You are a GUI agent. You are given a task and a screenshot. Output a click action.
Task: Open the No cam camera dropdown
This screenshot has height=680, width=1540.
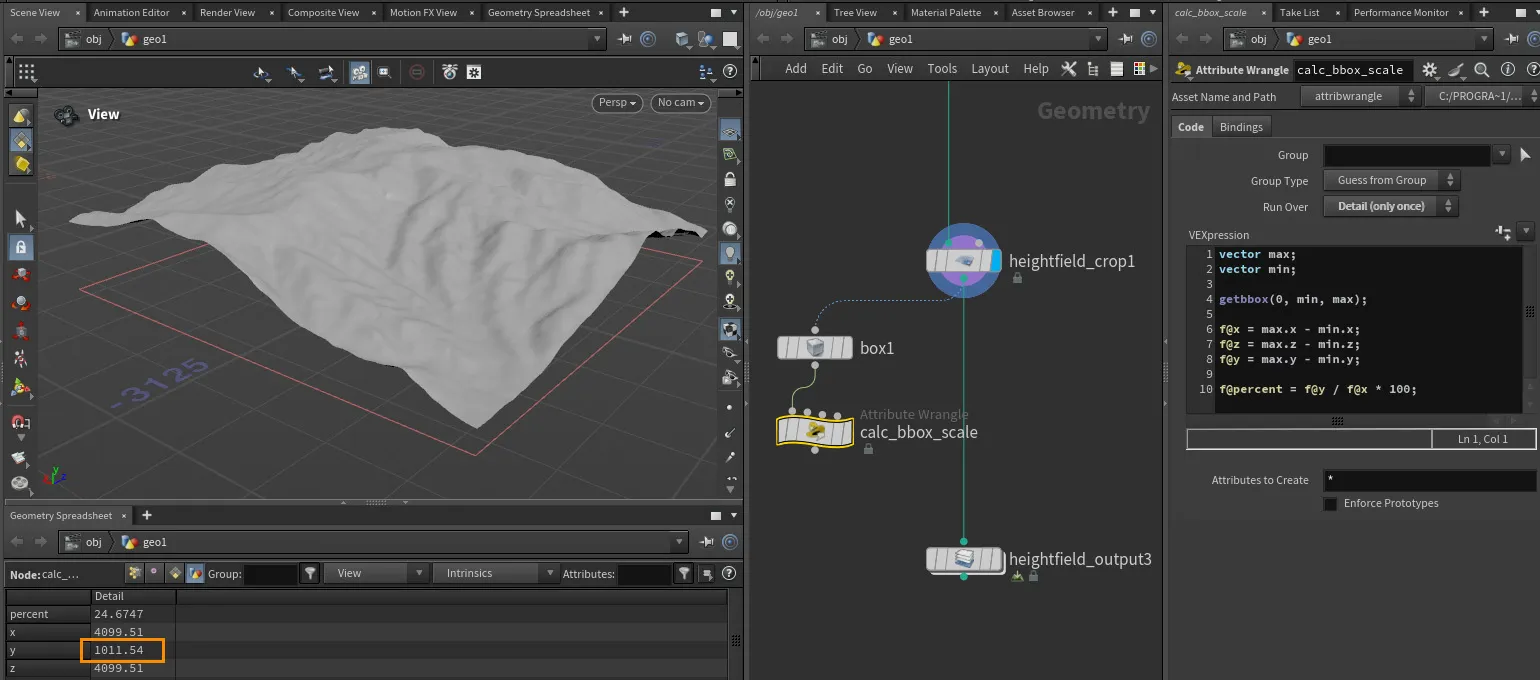[x=681, y=102]
